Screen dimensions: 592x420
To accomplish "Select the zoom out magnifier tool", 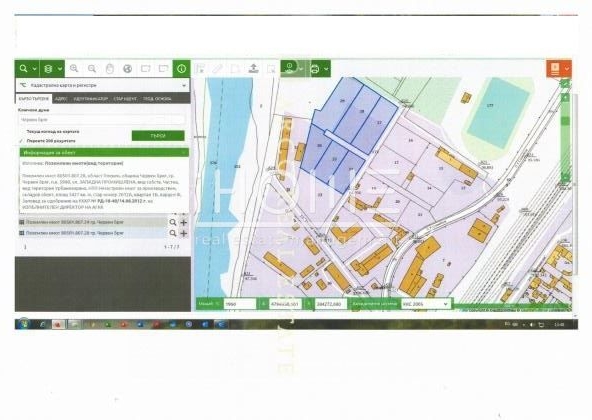I will [92, 69].
